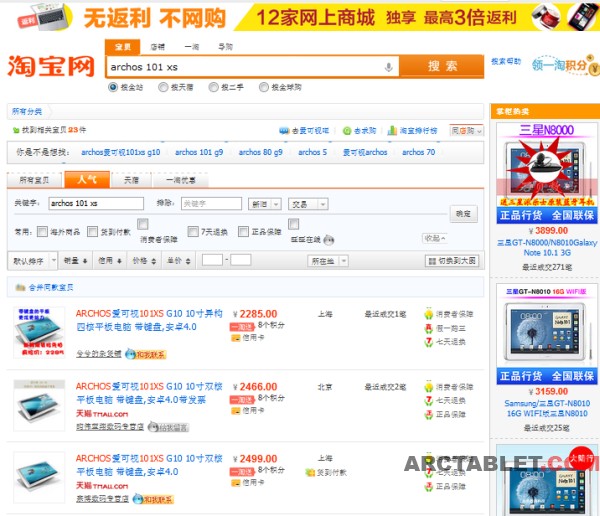Open the 天猫 results tab
Screen dimensions: 600x516
[131, 180]
